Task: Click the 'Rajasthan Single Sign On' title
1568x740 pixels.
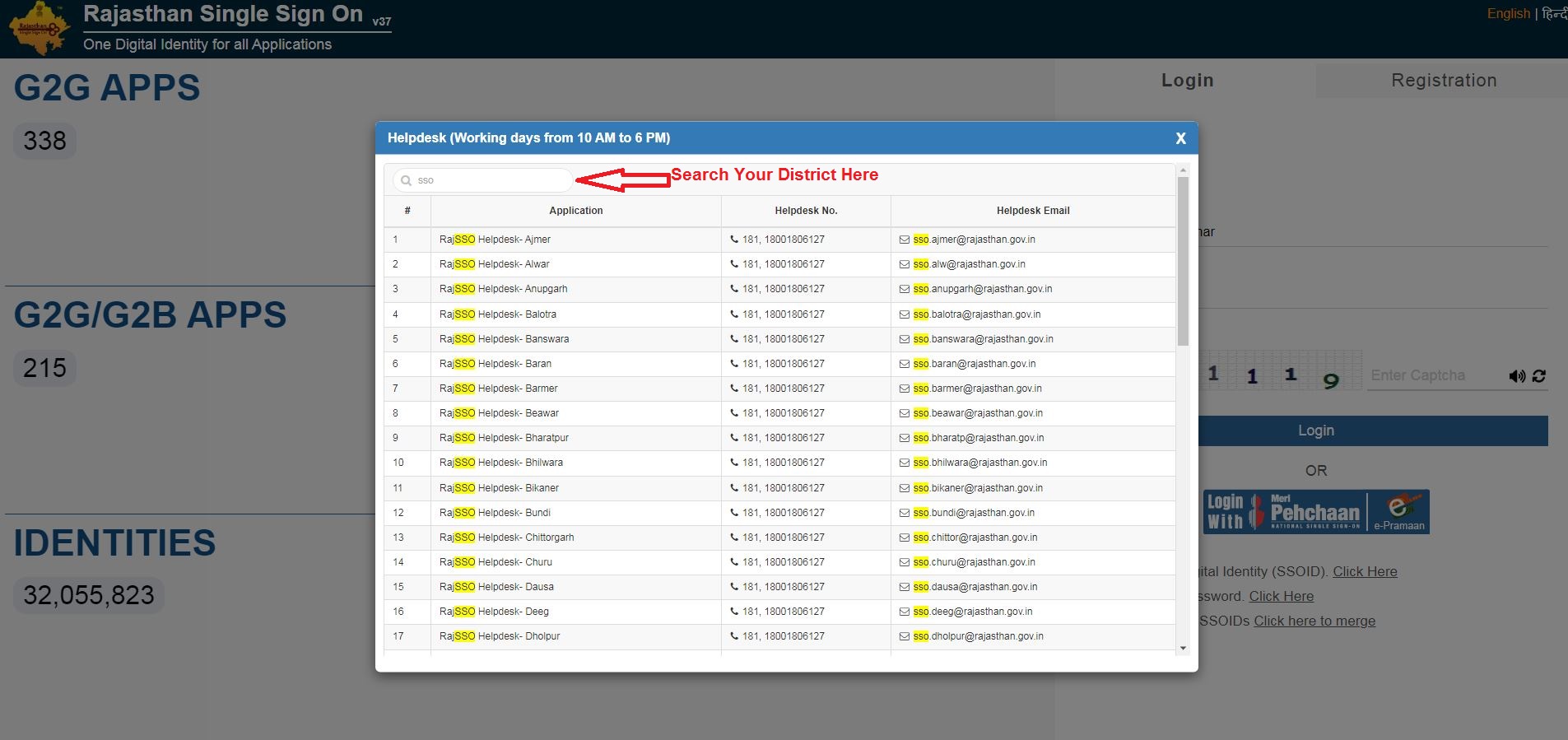Action: [x=223, y=14]
